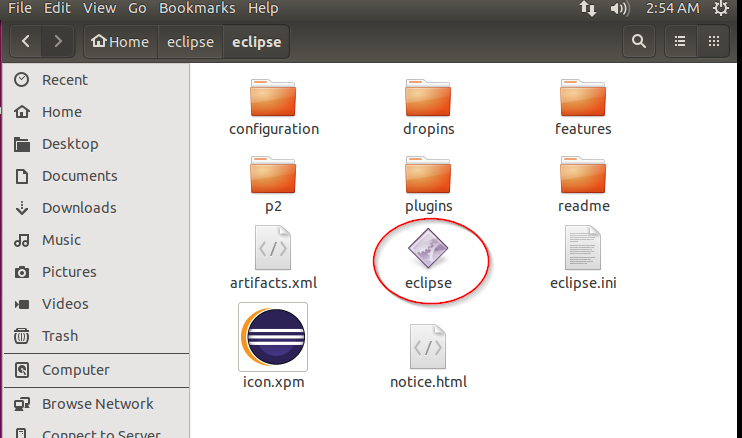Click the Home breadcrumb button

(x=120, y=42)
